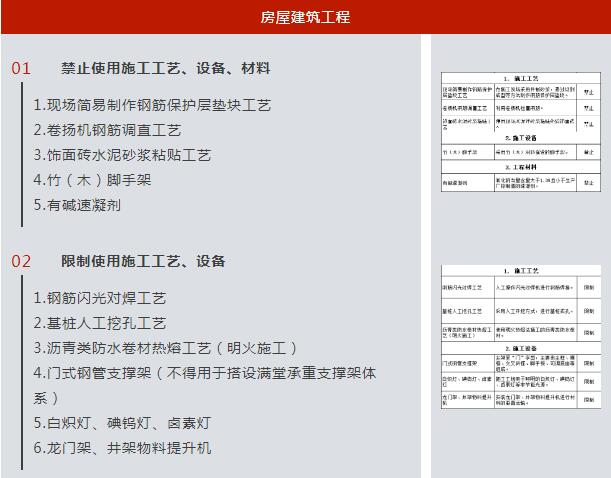Viewport: 611px width, 478px height.
Task: Pick entry 龙门架、井架物料提升机
Action: pyautogui.click(x=122, y=448)
